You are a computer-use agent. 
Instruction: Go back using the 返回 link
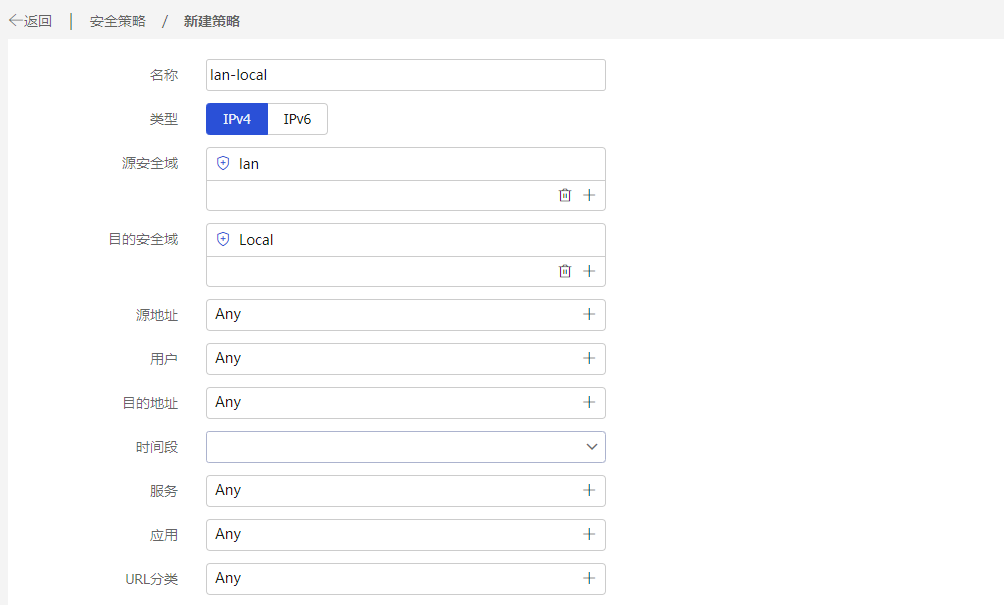tap(30, 21)
